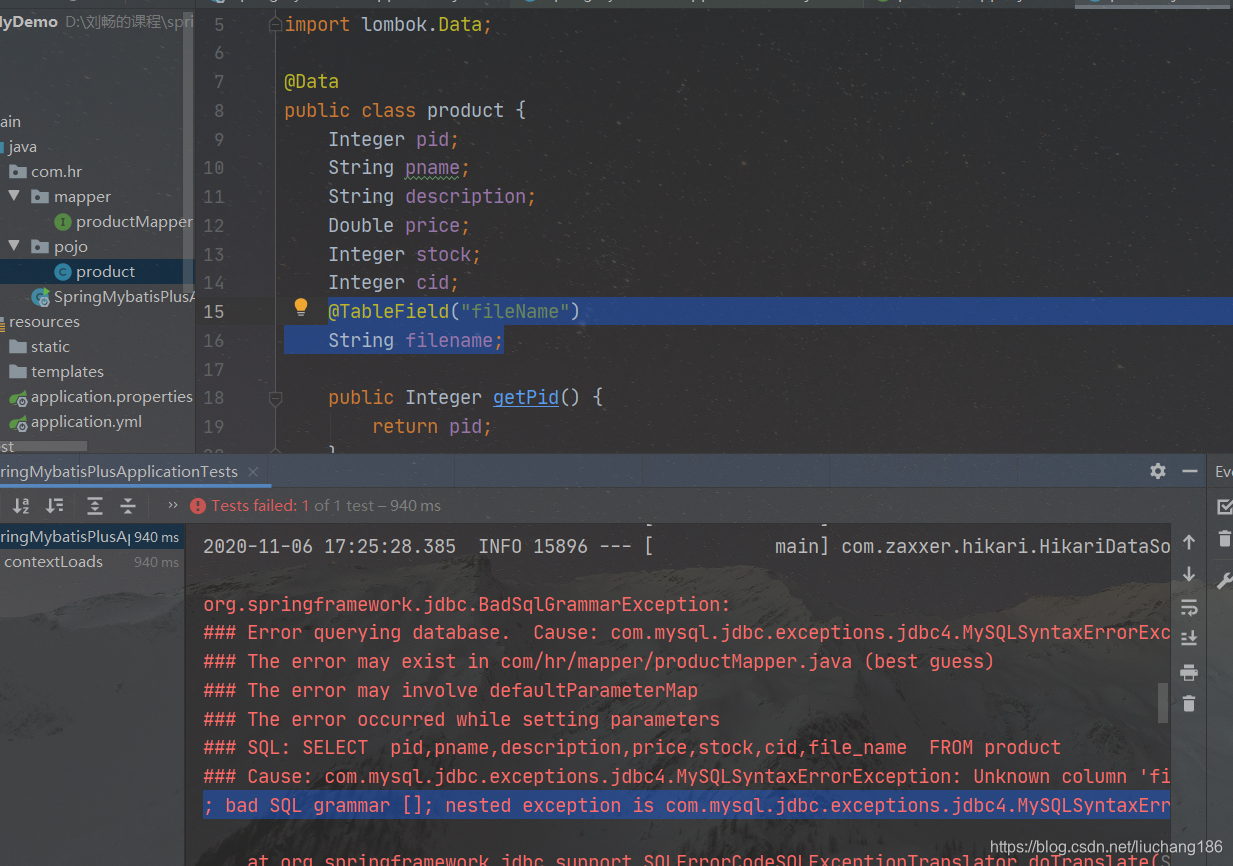Image resolution: width=1233 pixels, height=866 pixels.
Task: Switch to the SpringMybatisPlusApplicationTests tab
Action: point(120,471)
